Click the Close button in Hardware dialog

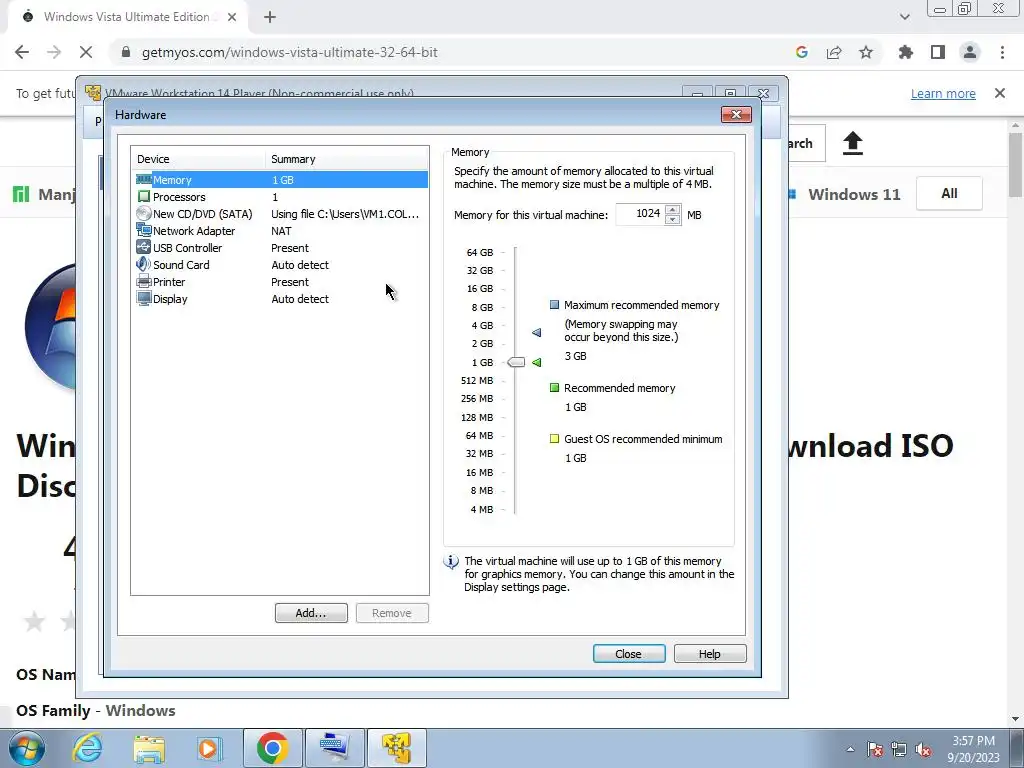coord(629,654)
